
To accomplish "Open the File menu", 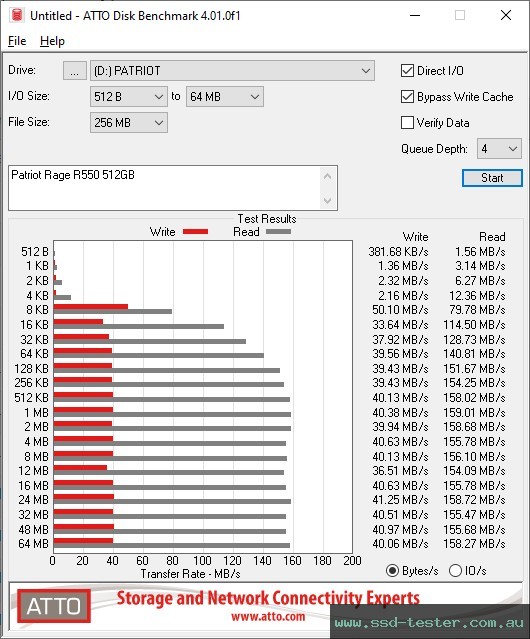I will coord(17,41).
